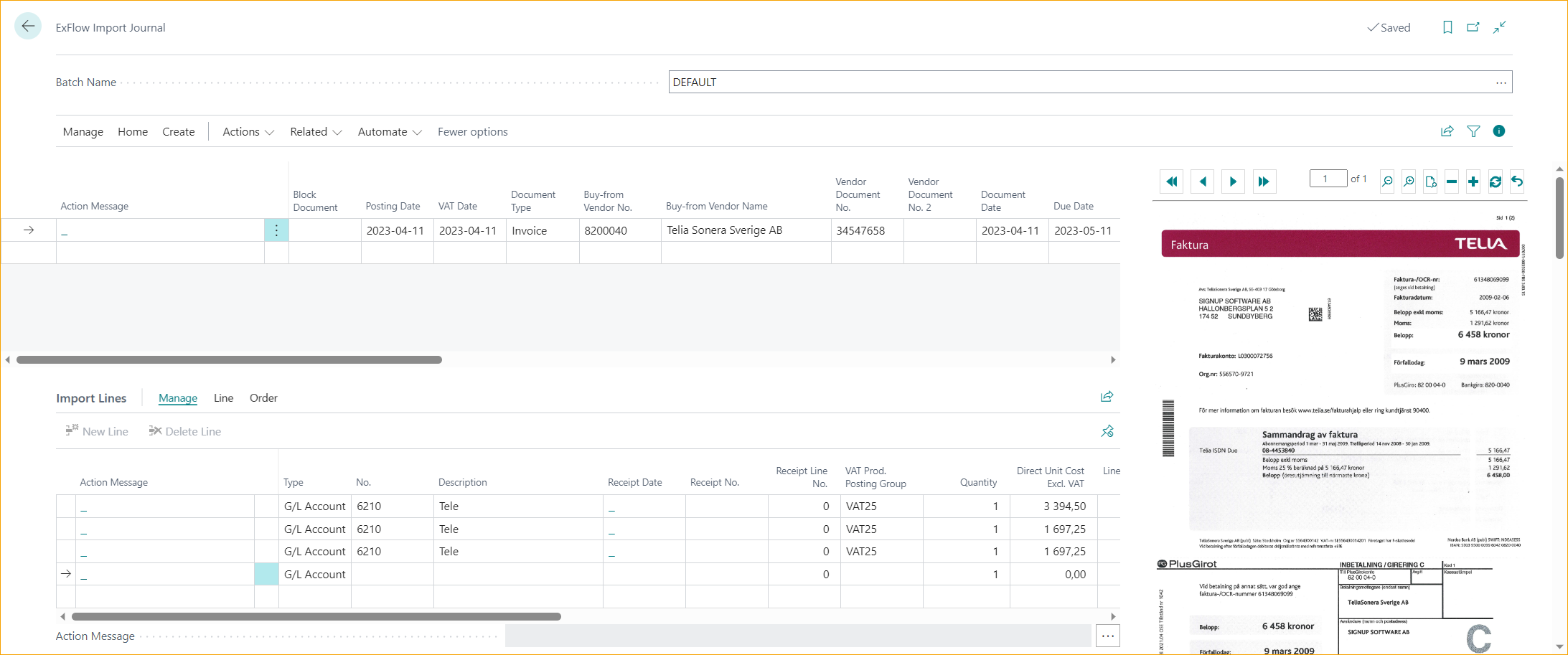Collapse the page to normal view
Image resolution: width=1568 pixels, height=655 pixels.
pos(1499,27)
